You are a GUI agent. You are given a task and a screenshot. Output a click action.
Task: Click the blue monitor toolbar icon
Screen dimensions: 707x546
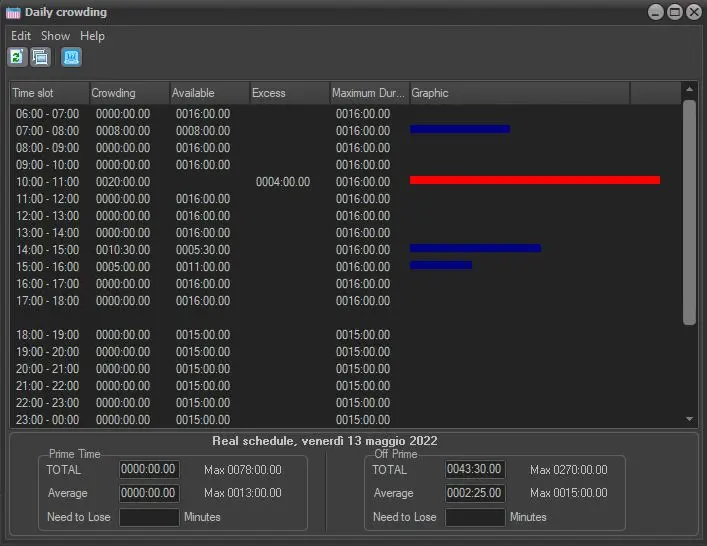coord(72,57)
